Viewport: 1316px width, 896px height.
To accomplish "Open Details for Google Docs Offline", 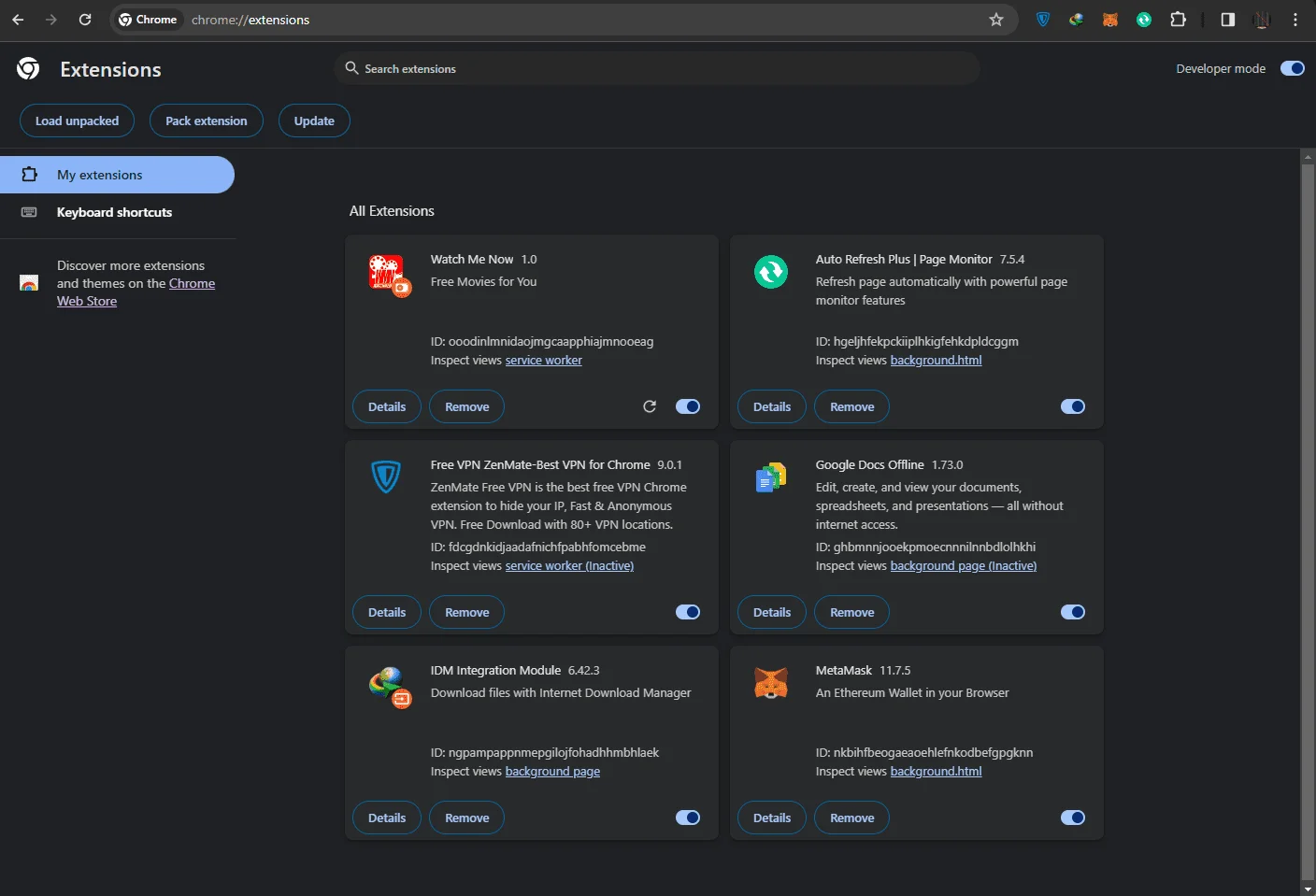I will 772,612.
